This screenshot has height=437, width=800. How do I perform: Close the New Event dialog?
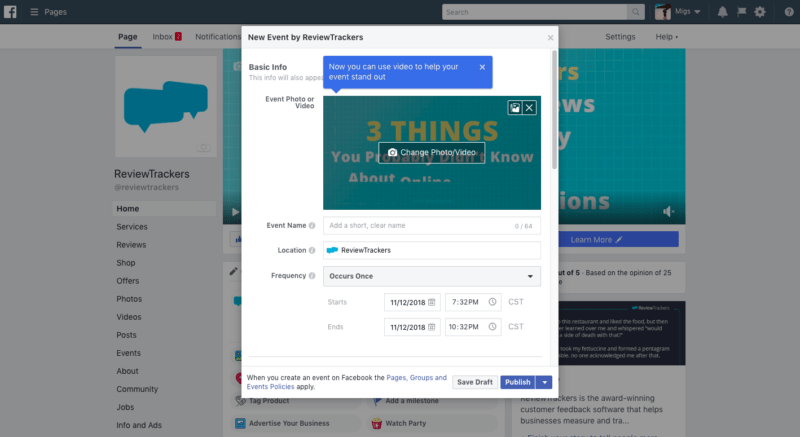click(550, 38)
